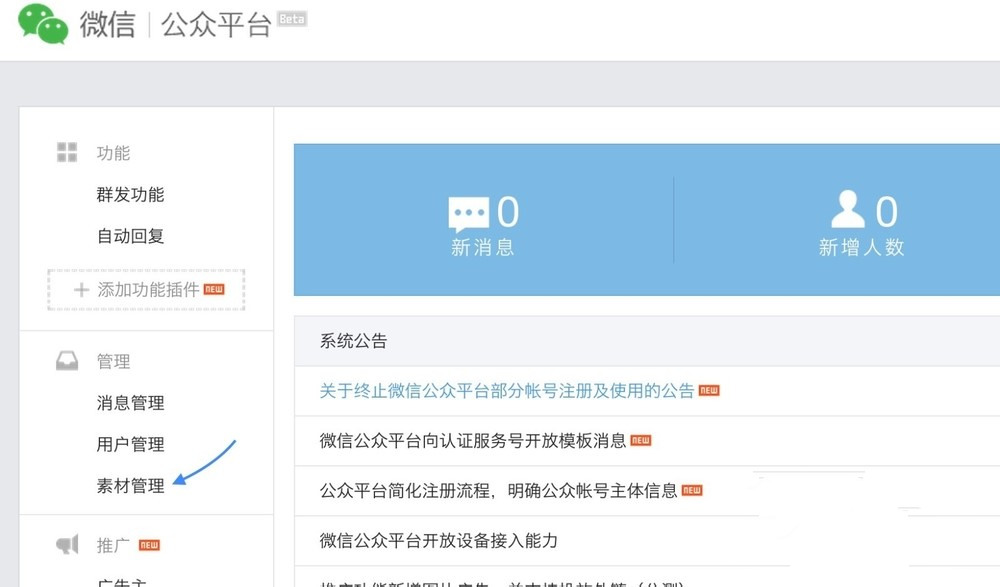1000x587 pixels.
Task: Open the 向认证服务号开放模板消息 announcement
Action: point(473,441)
